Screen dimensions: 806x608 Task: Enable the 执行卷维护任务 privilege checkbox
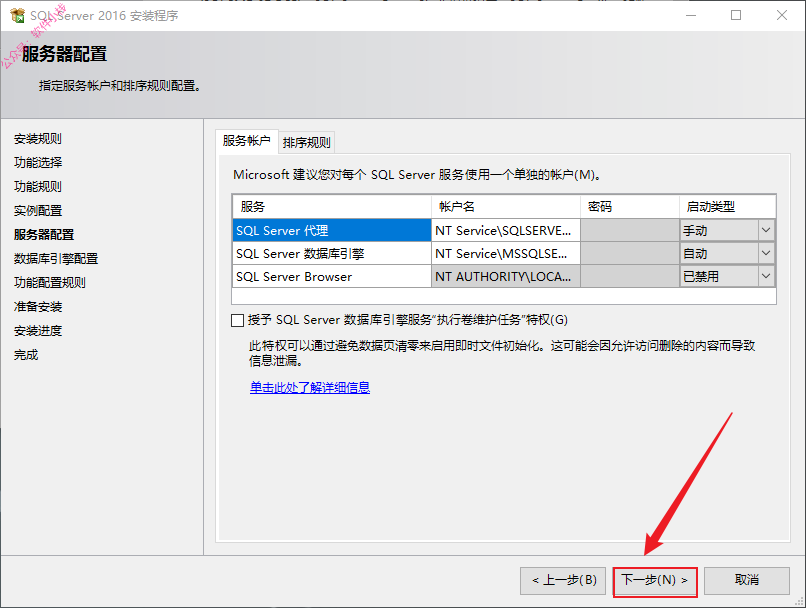(x=237, y=321)
